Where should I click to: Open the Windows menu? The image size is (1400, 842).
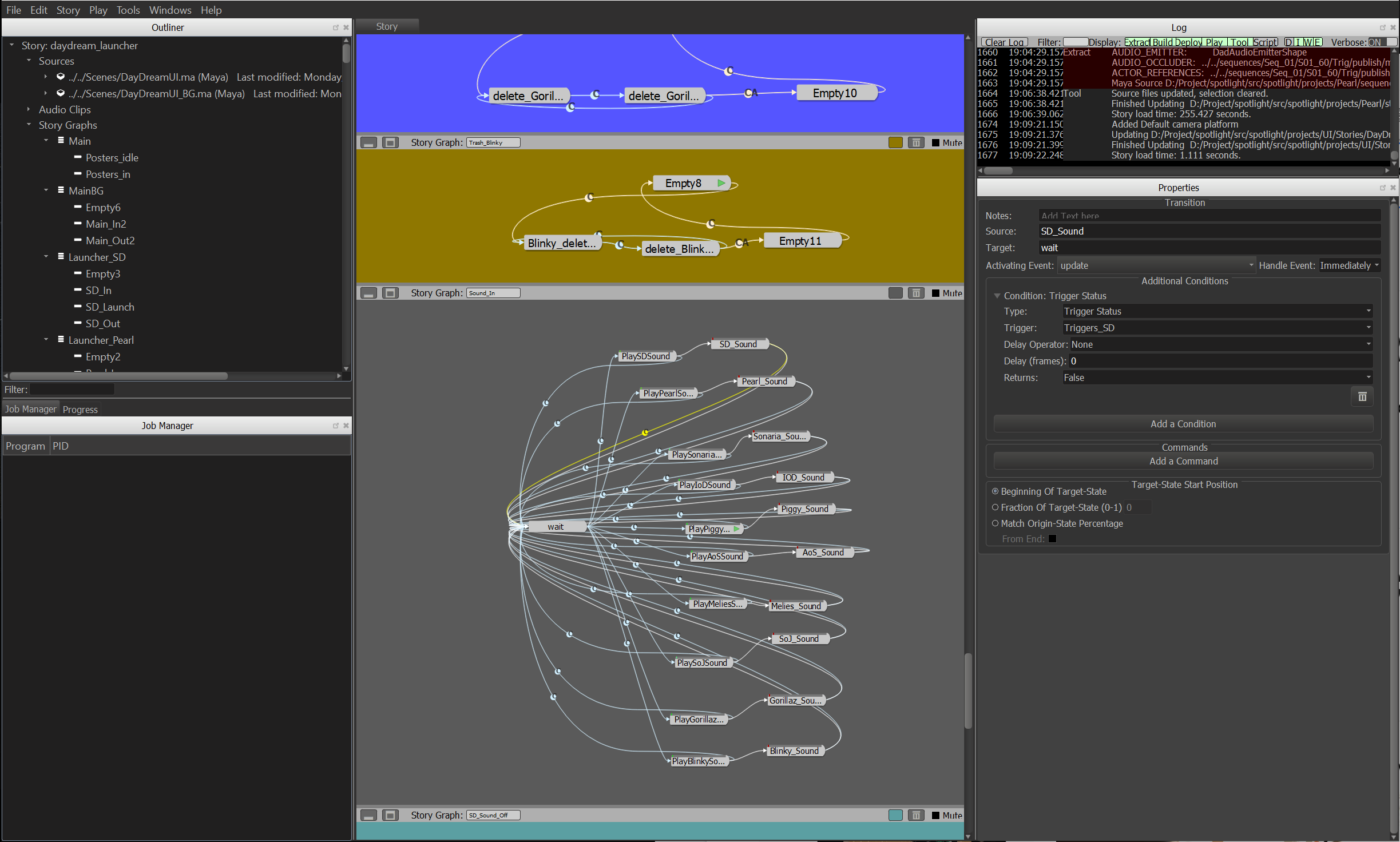[x=170, y=10]
